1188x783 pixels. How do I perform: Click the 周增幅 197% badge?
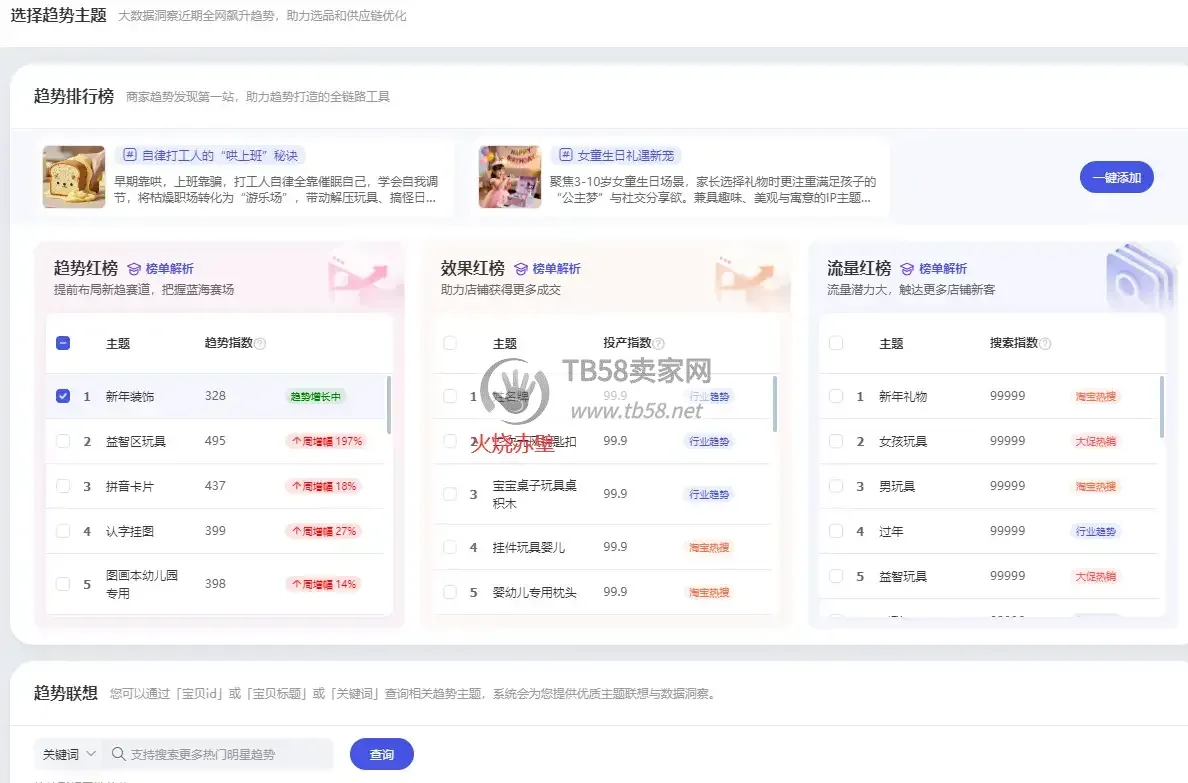coord(327,441)
